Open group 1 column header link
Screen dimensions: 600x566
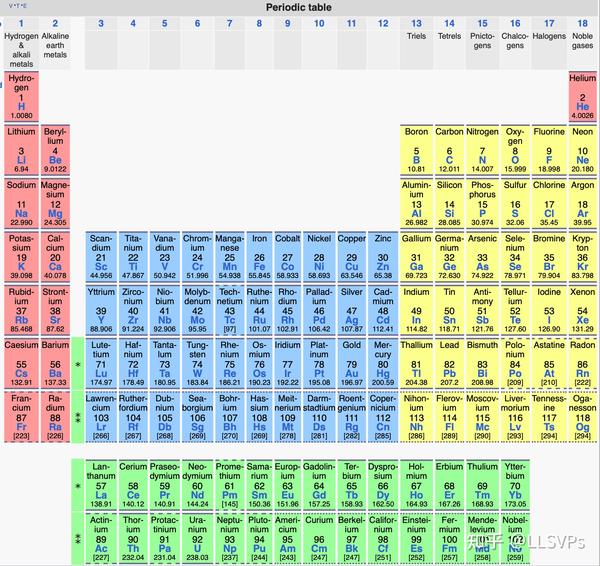coord(21,23)
